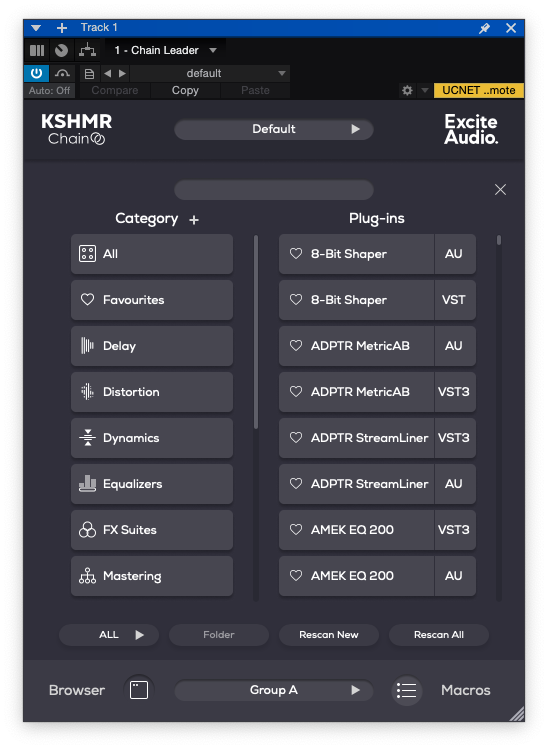Image resolution: width=548 pixels, height=749 pixels.
Task: Click the automation arc icon
Action: click(62, 73)
